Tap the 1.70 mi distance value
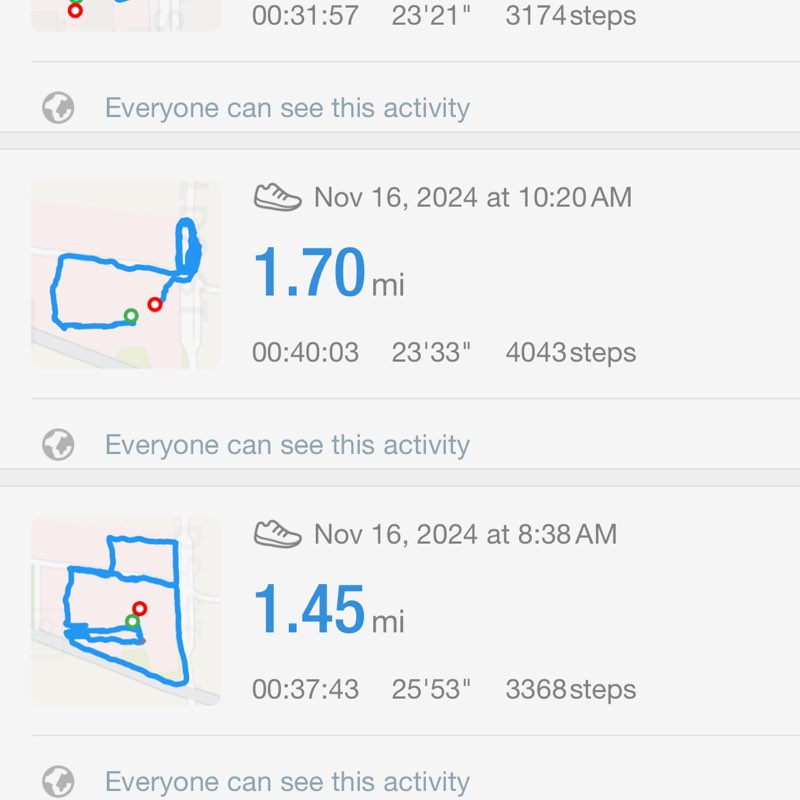Viewport: 800px width, 800px height. [310, 273]
